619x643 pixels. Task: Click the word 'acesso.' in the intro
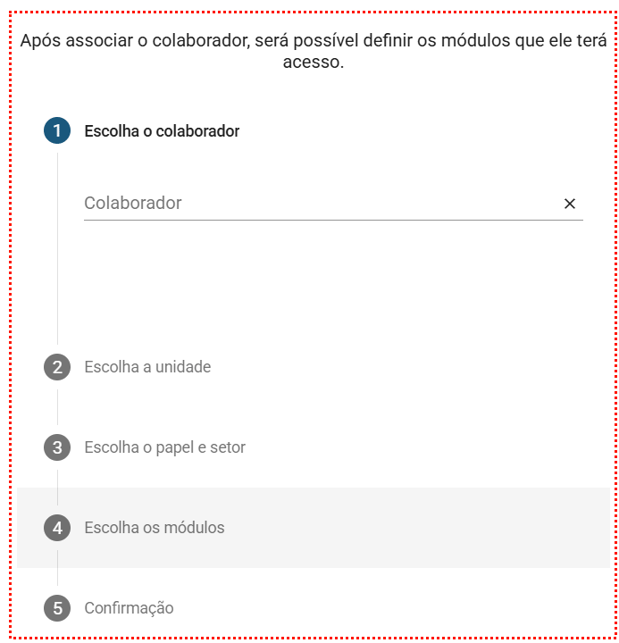pos(312,63)
